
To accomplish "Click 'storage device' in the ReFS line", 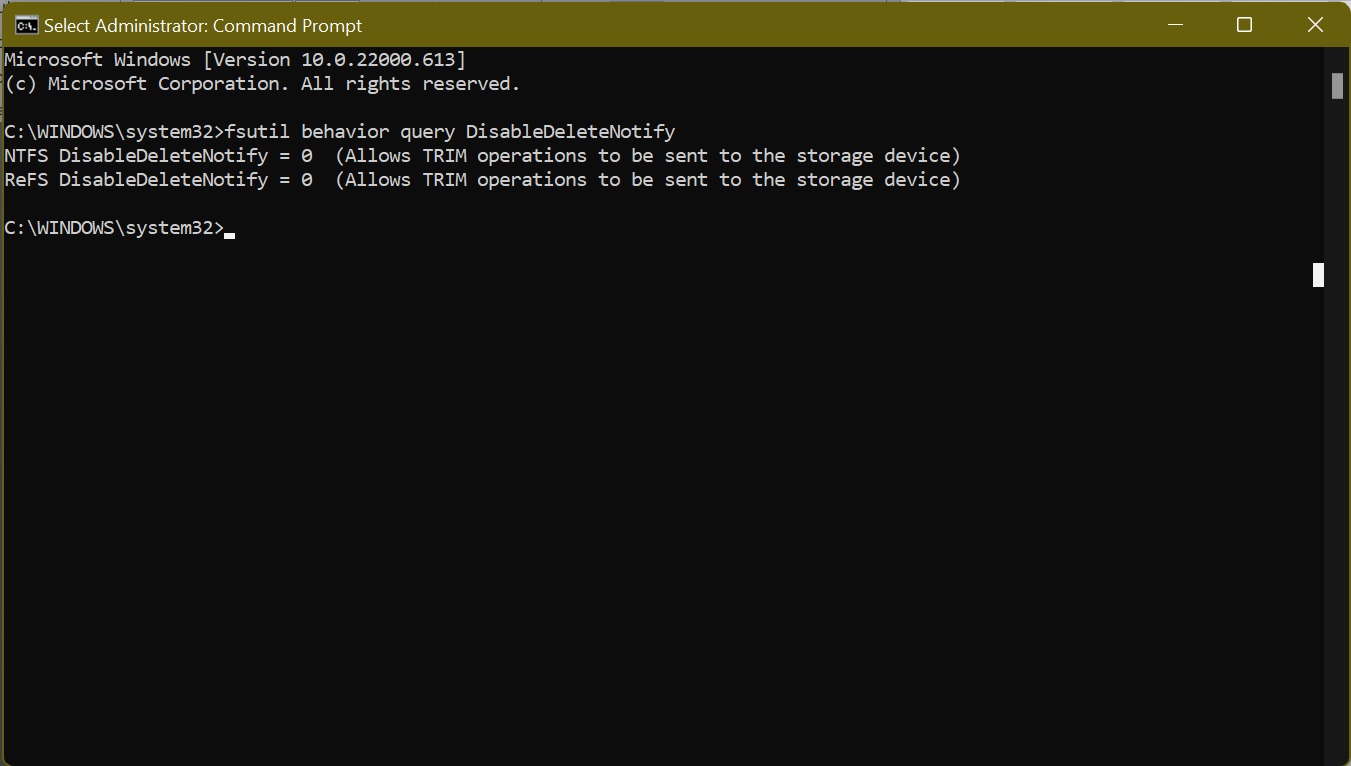I will pos(878,180).
